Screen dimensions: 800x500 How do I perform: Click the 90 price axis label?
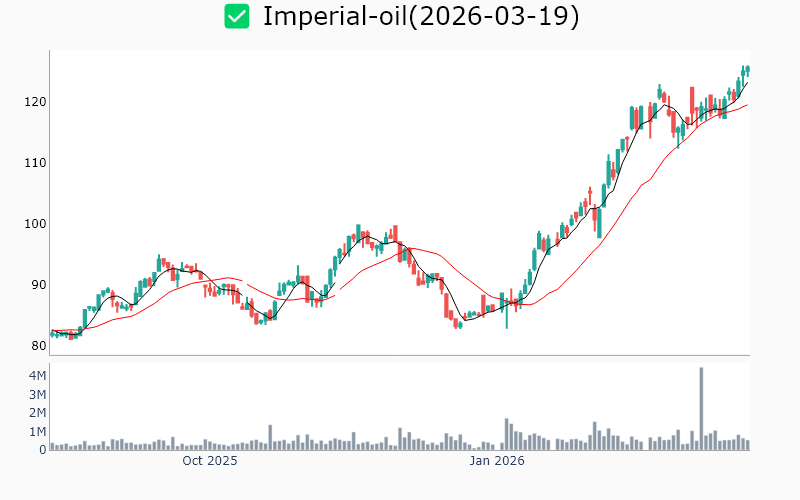point(36,285)
